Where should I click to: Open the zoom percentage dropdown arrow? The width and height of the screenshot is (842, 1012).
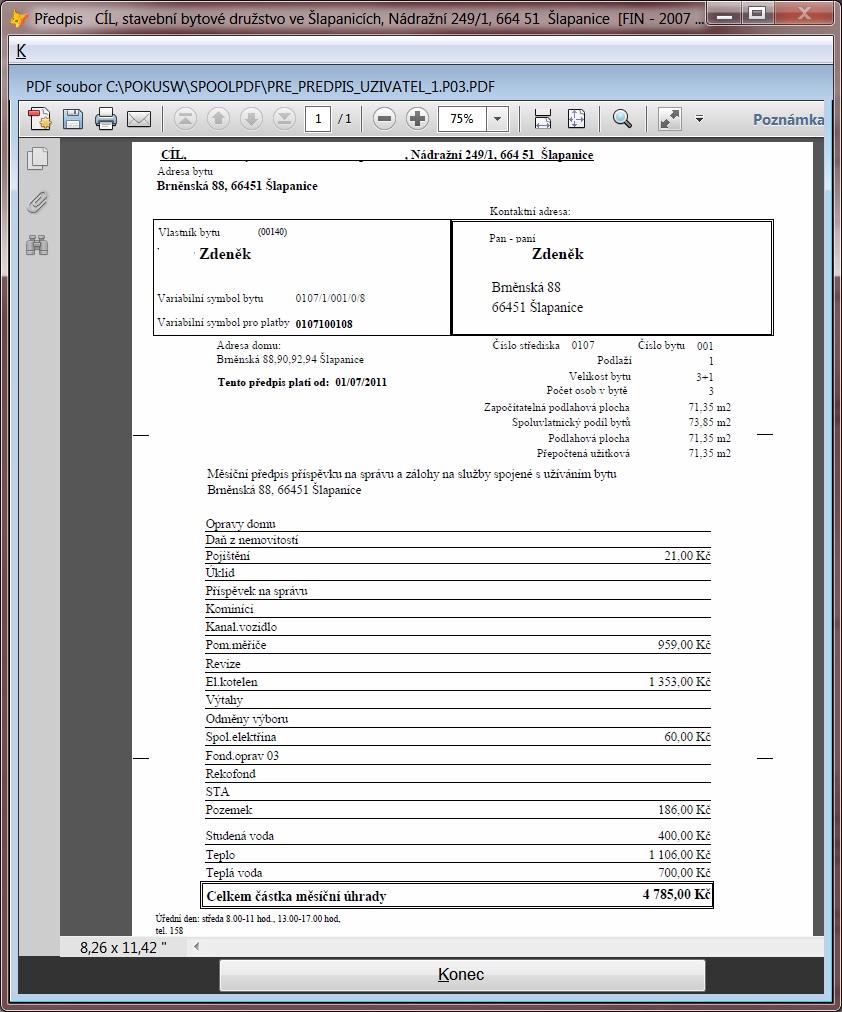[497, 119]
